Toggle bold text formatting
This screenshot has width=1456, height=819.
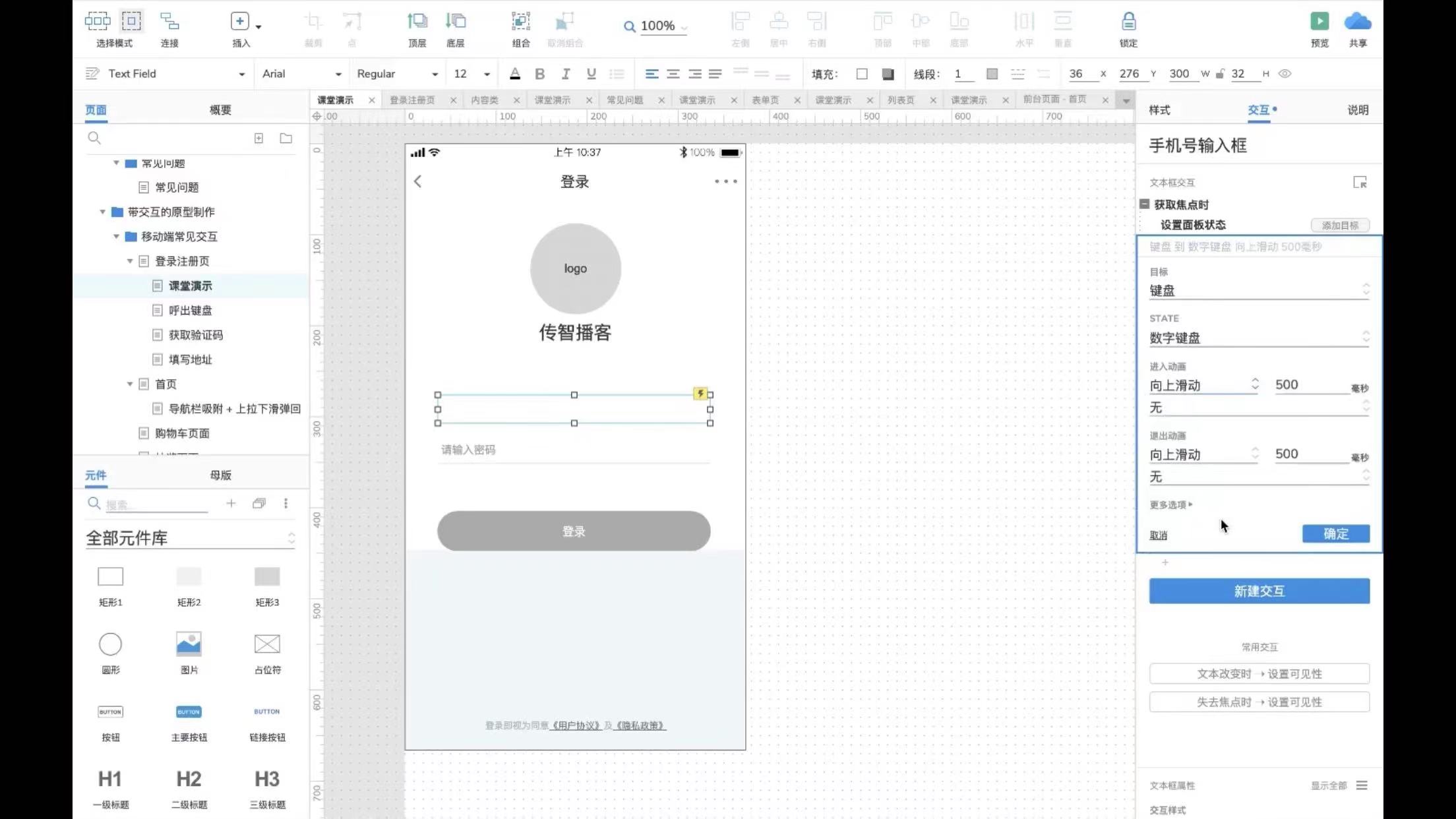point(539,74)
